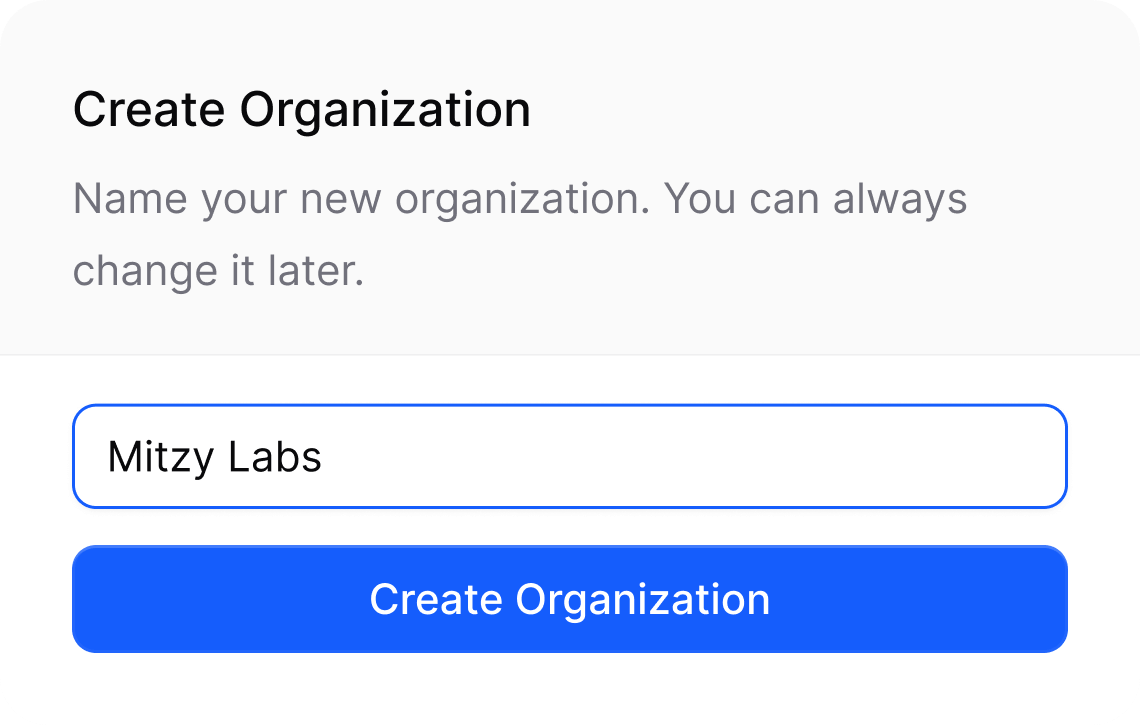
Task: Click the organization name text box border
Action: point(569,406)
